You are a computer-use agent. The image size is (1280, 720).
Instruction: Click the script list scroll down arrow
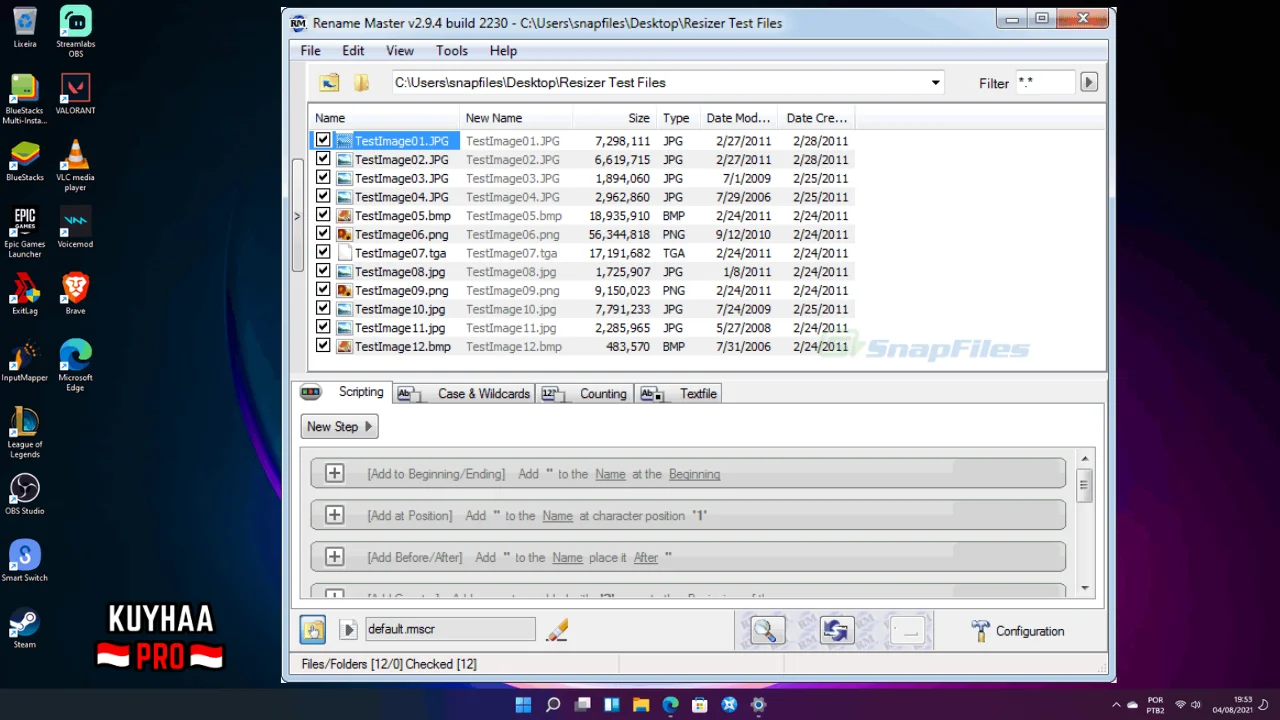point(1085,588)
